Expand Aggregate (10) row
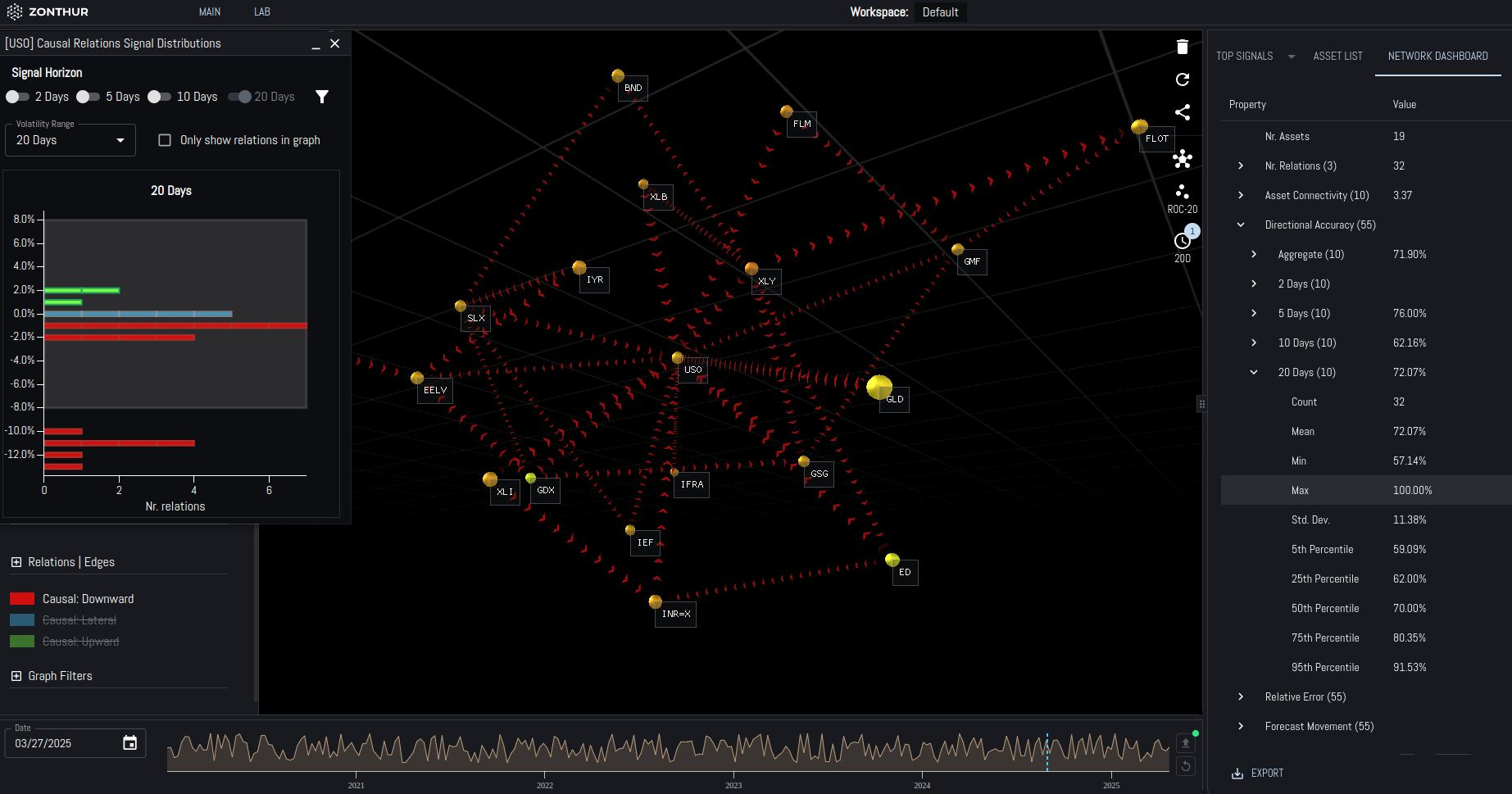Screen dimensions: 1512x794 pos(1254,254)
